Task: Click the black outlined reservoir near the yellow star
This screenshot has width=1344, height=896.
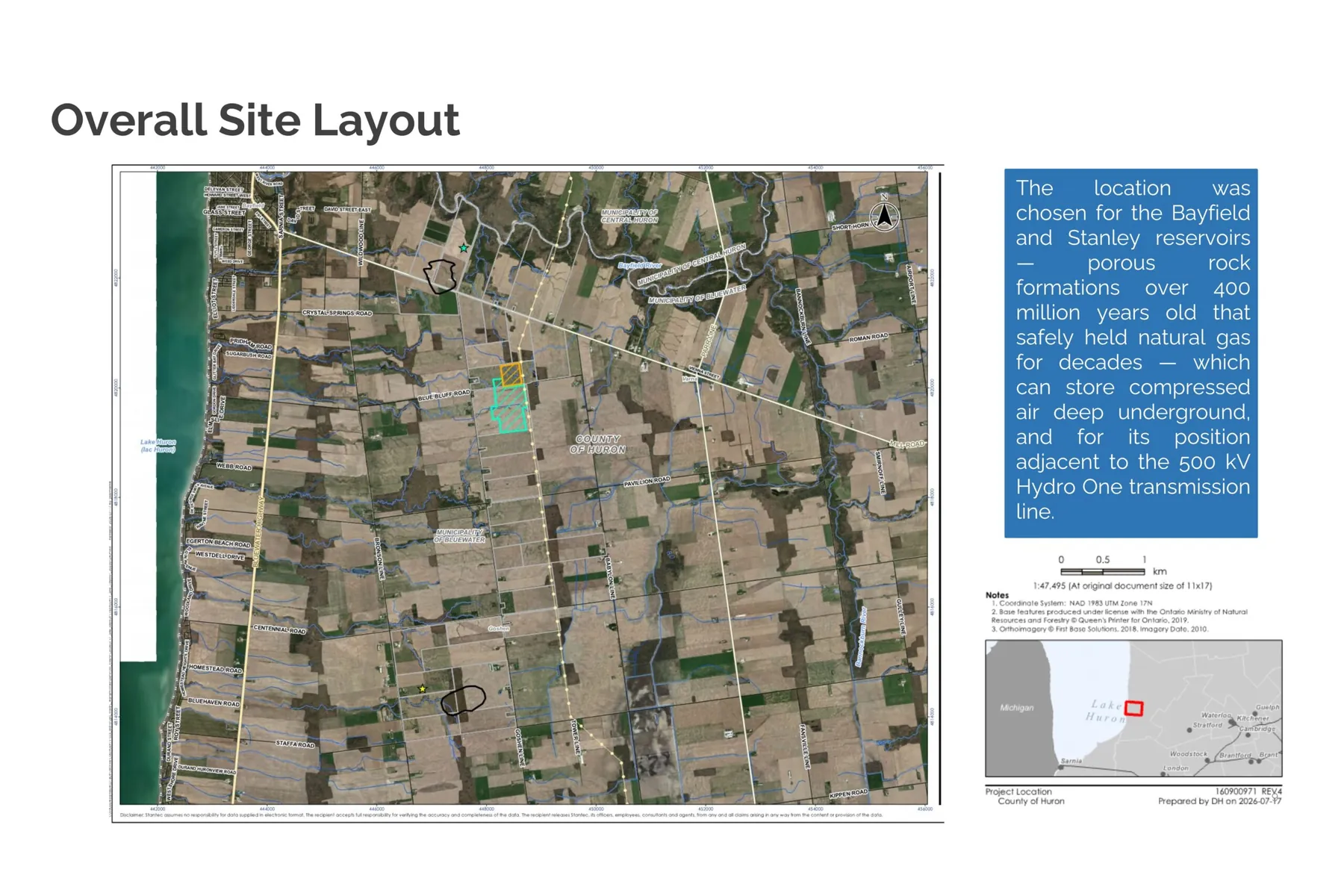Action: (x=463, y=700)
